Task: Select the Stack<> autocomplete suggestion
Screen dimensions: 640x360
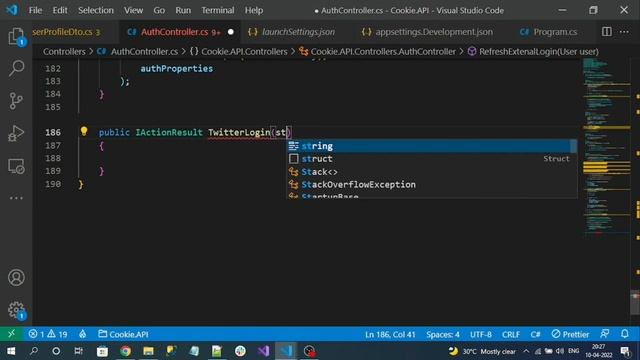Action: pos(429,171)
